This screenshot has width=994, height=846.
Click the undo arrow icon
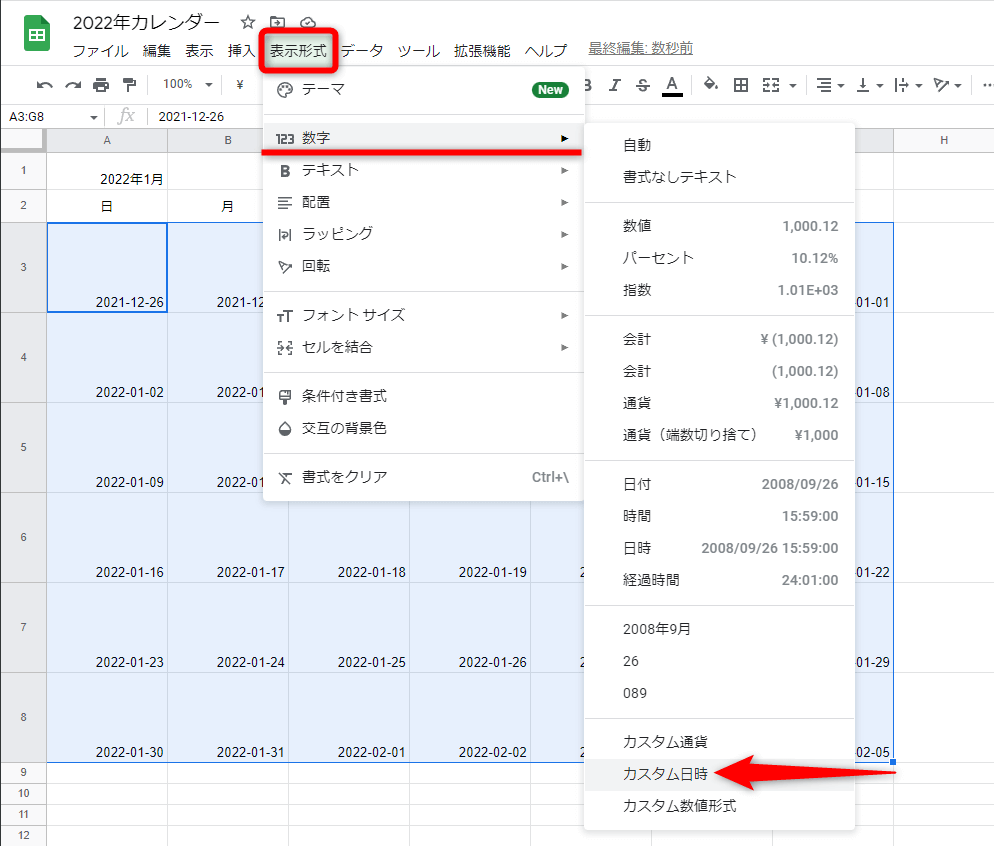(44, 85)
